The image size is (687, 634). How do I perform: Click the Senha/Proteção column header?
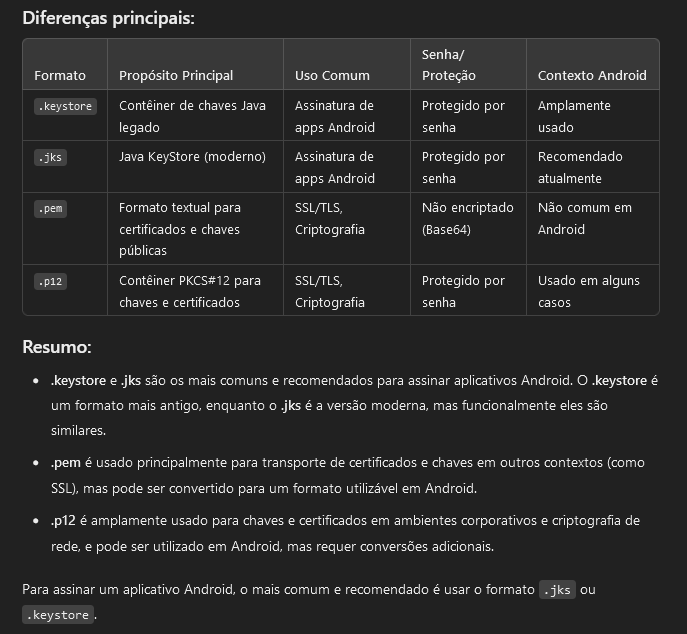pos(449,64)
